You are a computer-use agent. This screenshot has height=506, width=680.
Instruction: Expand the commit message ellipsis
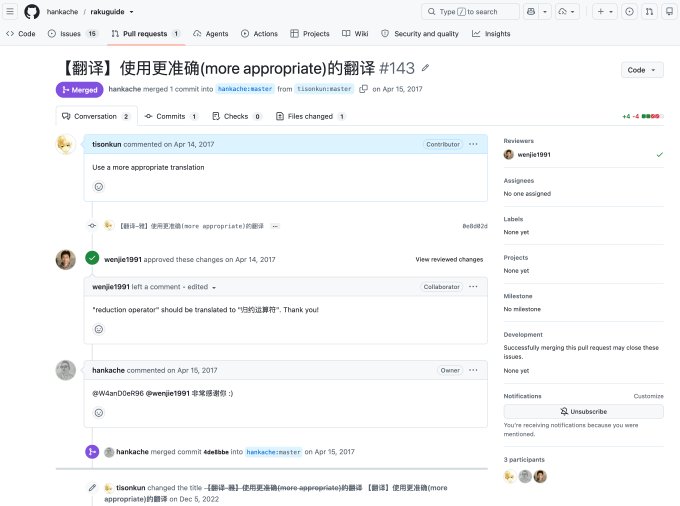coord(275,226)
